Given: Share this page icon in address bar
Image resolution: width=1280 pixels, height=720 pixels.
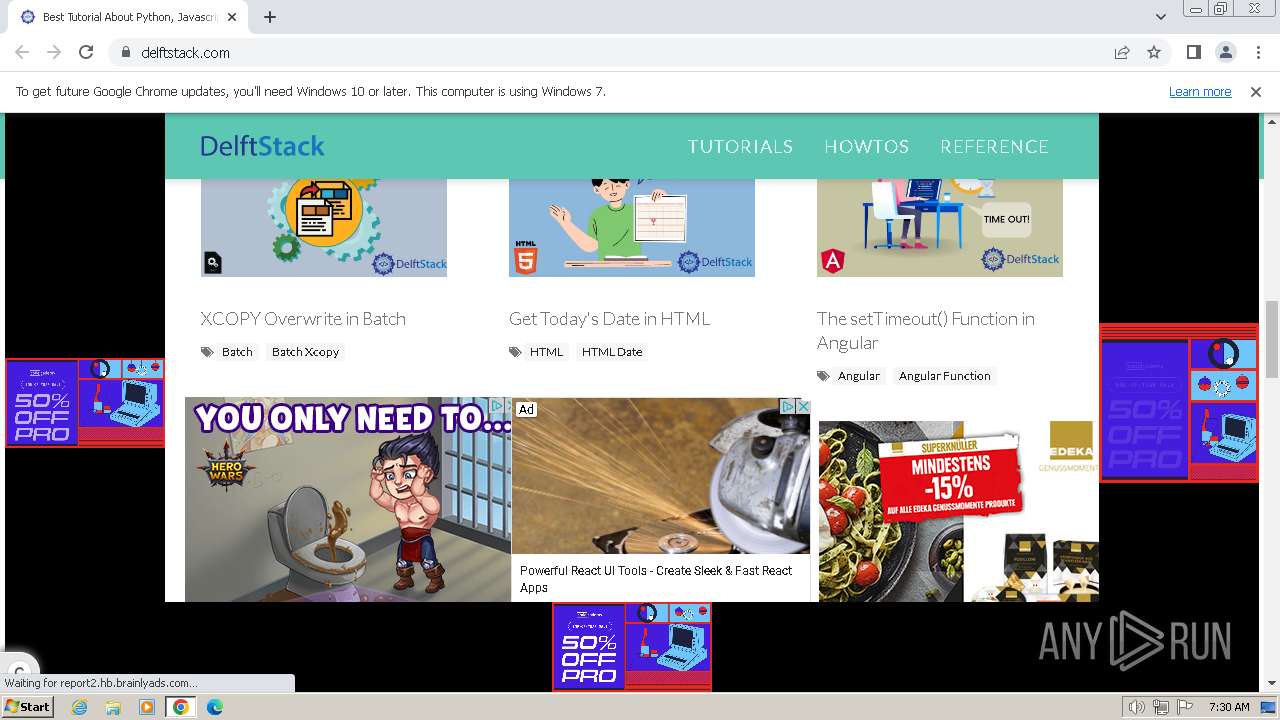Looking at the screenshot, I should click(x=1122, y=52).
